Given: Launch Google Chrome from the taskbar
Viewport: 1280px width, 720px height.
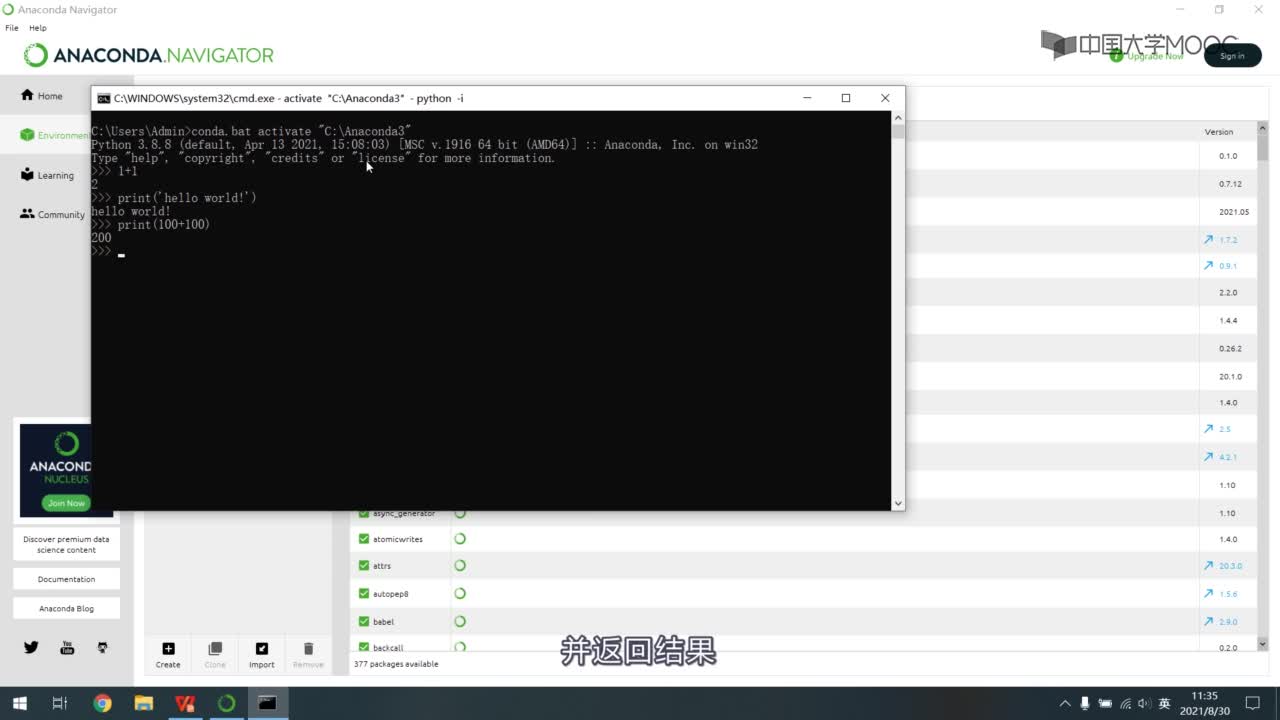Looking at the screenshot, I should point(102,703).
